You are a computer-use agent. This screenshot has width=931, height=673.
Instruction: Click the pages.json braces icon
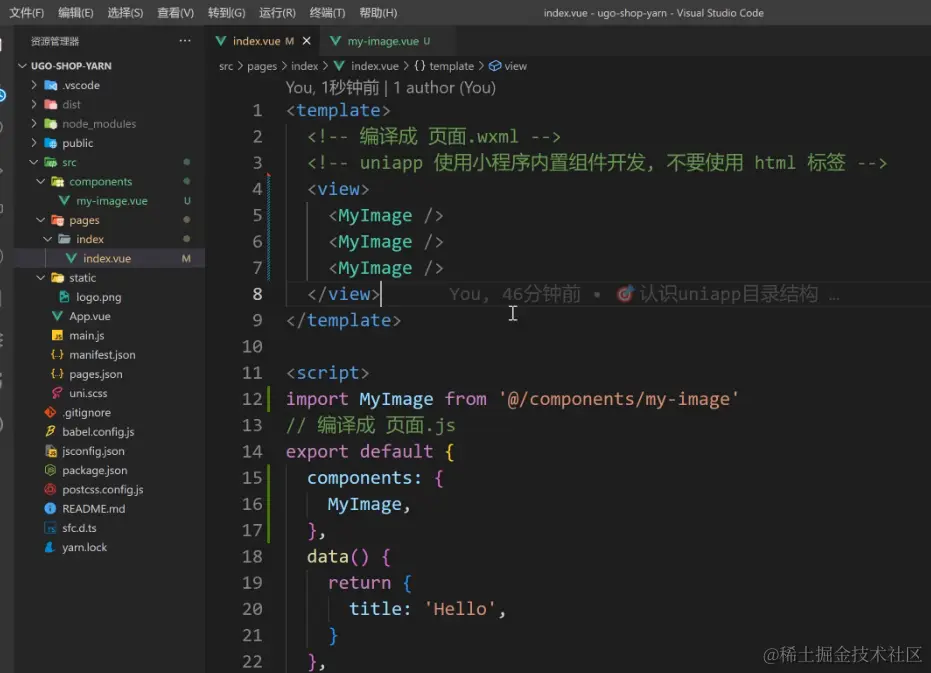[57, 374]
